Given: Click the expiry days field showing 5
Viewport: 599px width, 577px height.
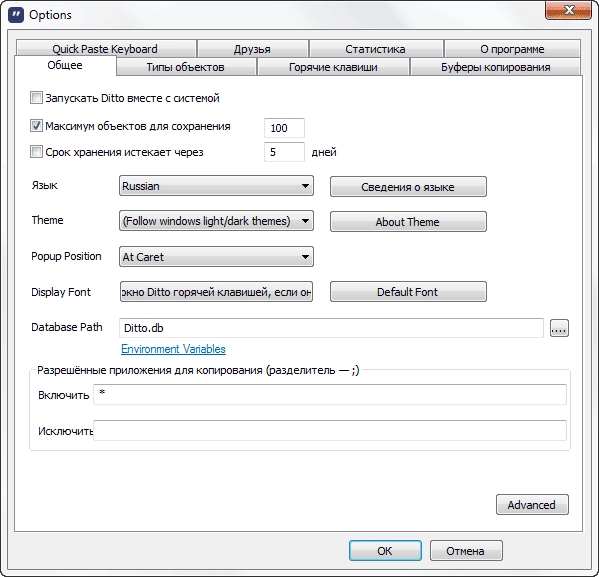Looking at the screenshot, I should tap(284, 152).
